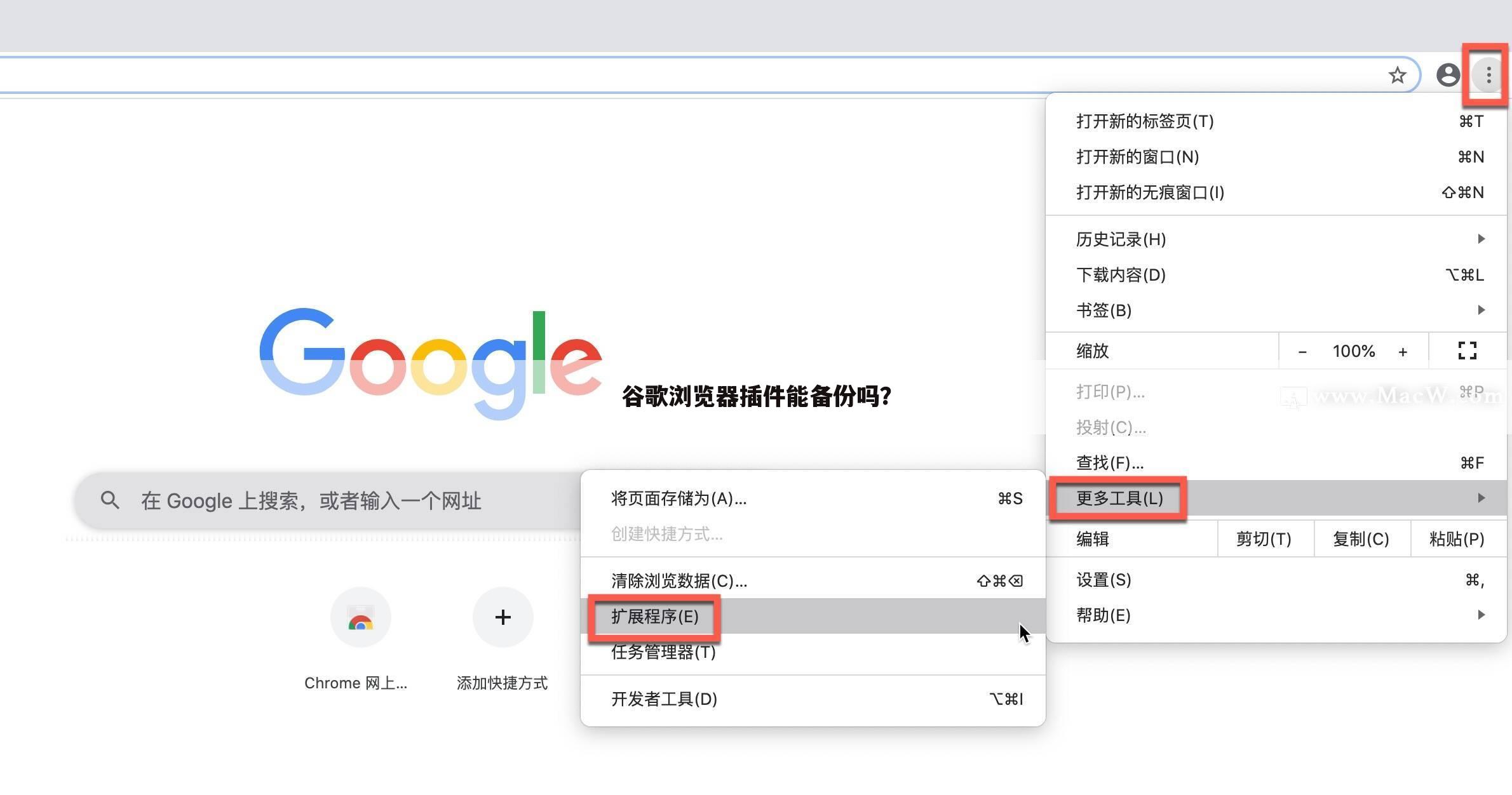This screenshot has height=795, width=1512.
Task: Click the 添加快捷方式 label
Action: pos(502,683)
